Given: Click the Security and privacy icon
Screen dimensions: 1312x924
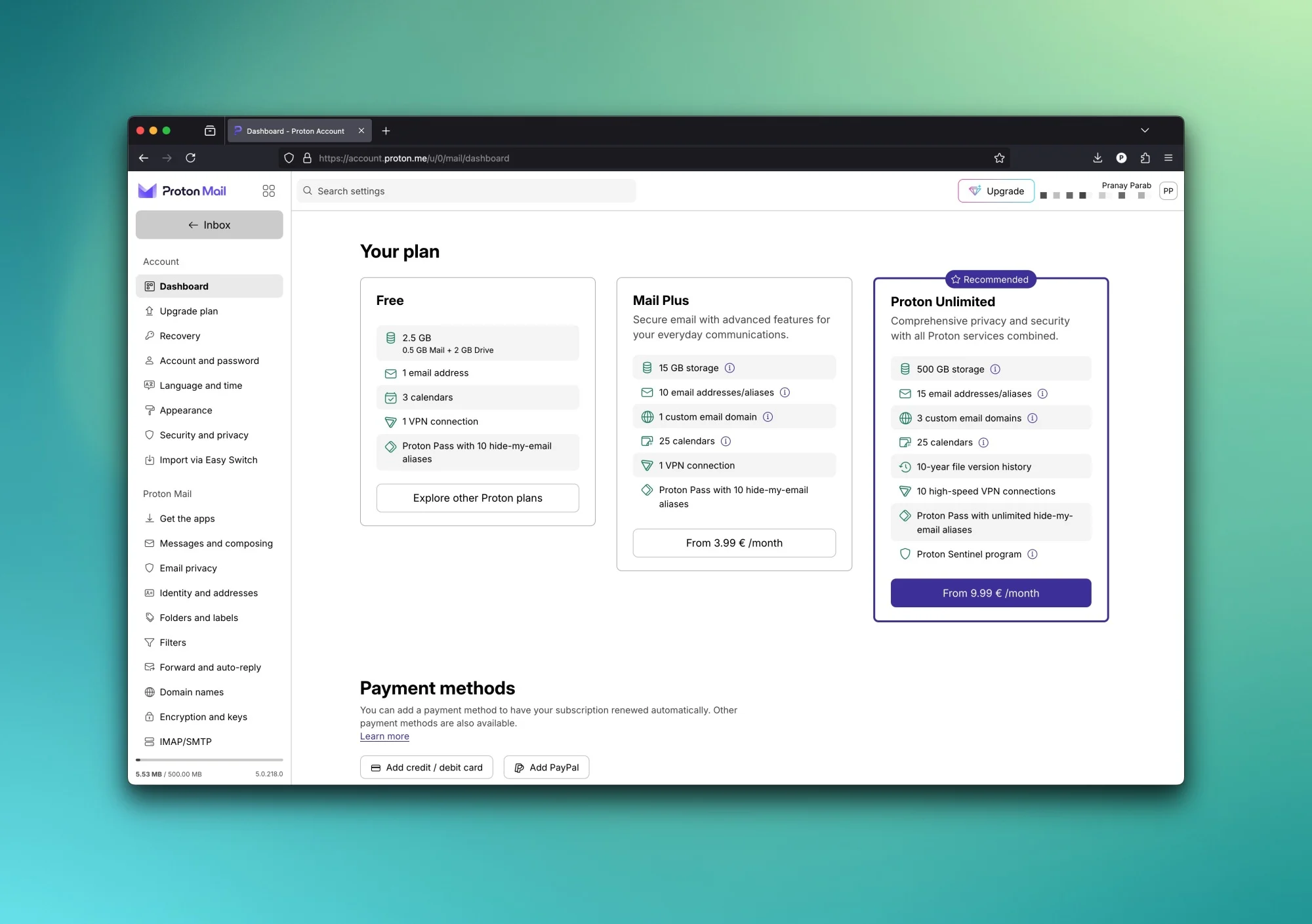Looking at the screenshot, I should point(149,435).
